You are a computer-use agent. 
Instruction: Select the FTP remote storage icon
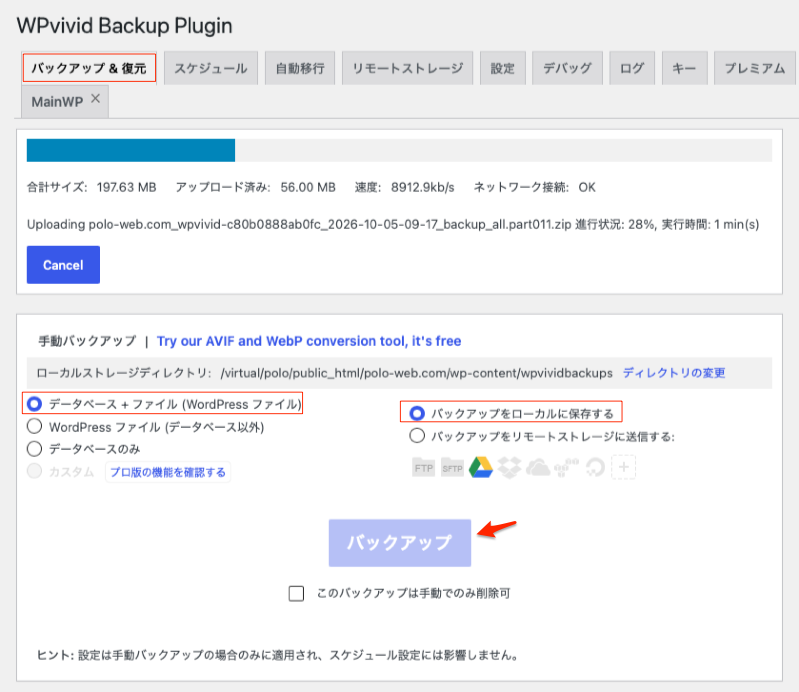tap(423, 468)
